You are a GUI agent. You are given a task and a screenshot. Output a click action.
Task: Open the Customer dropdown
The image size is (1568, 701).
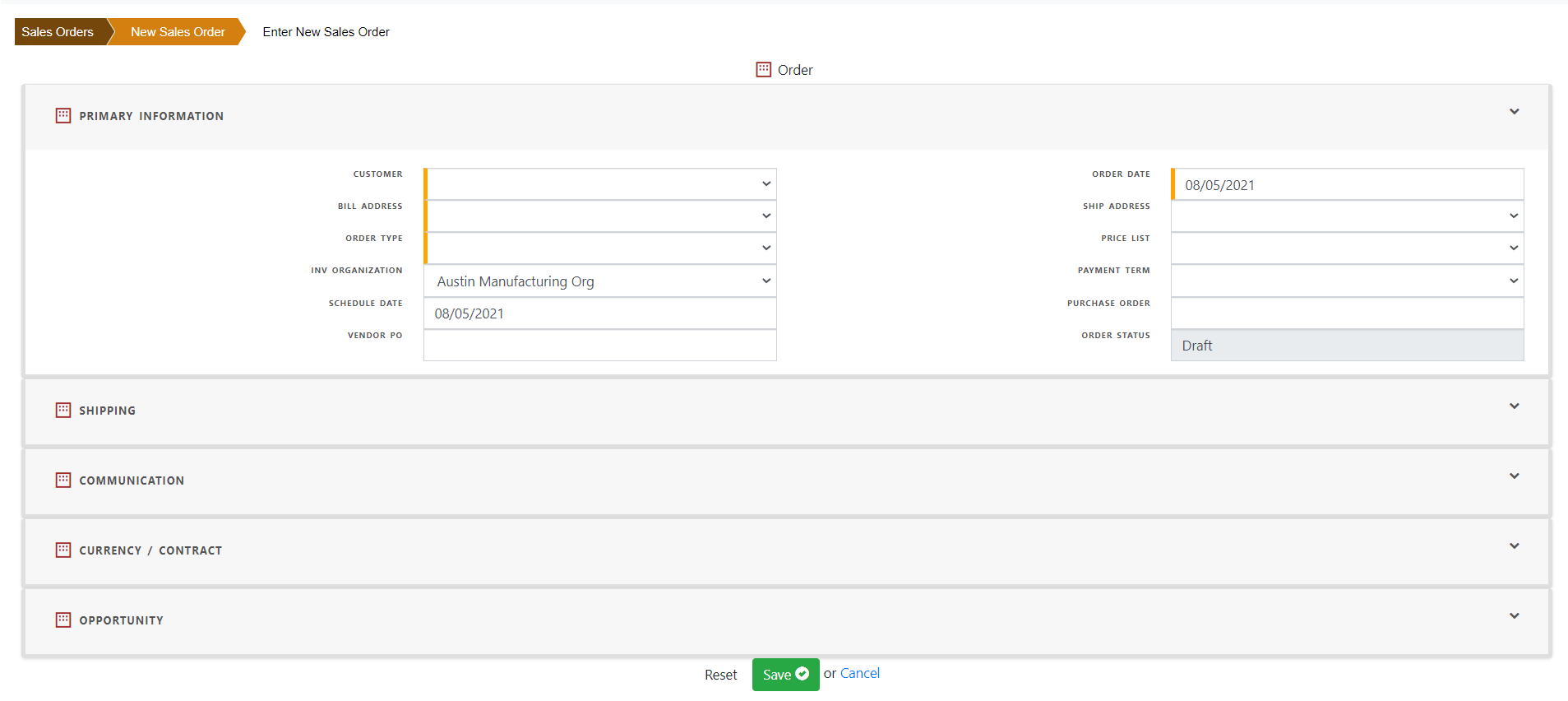tap(600, 184)
